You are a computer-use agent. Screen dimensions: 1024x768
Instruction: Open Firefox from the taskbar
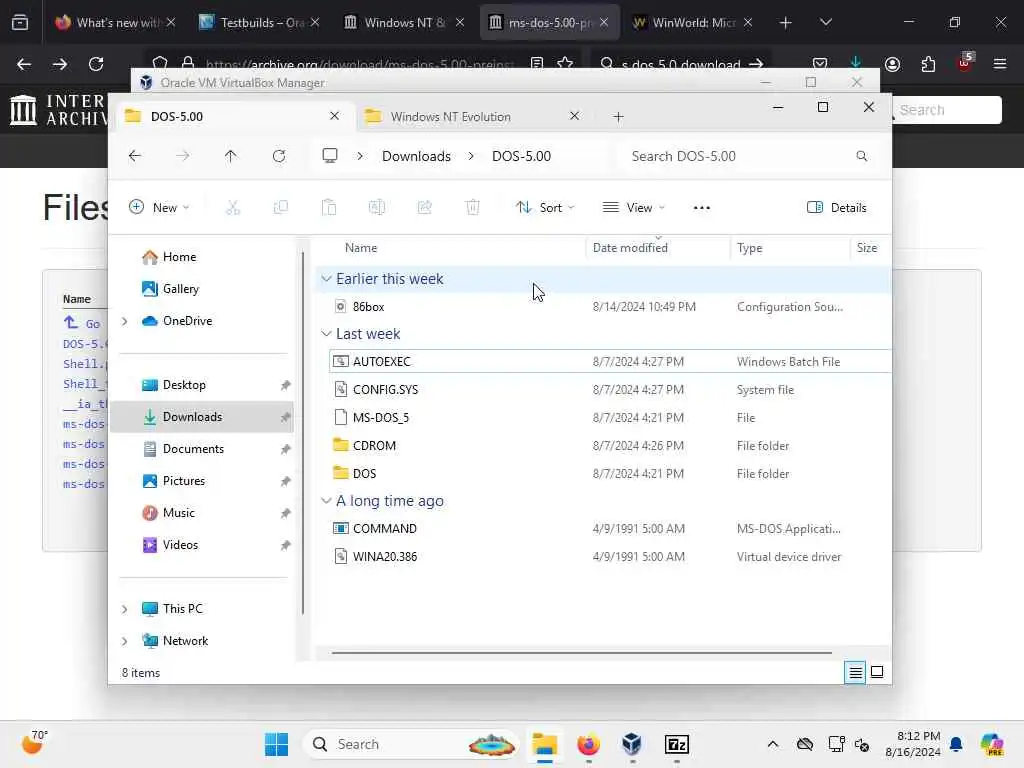click(588, 744)
